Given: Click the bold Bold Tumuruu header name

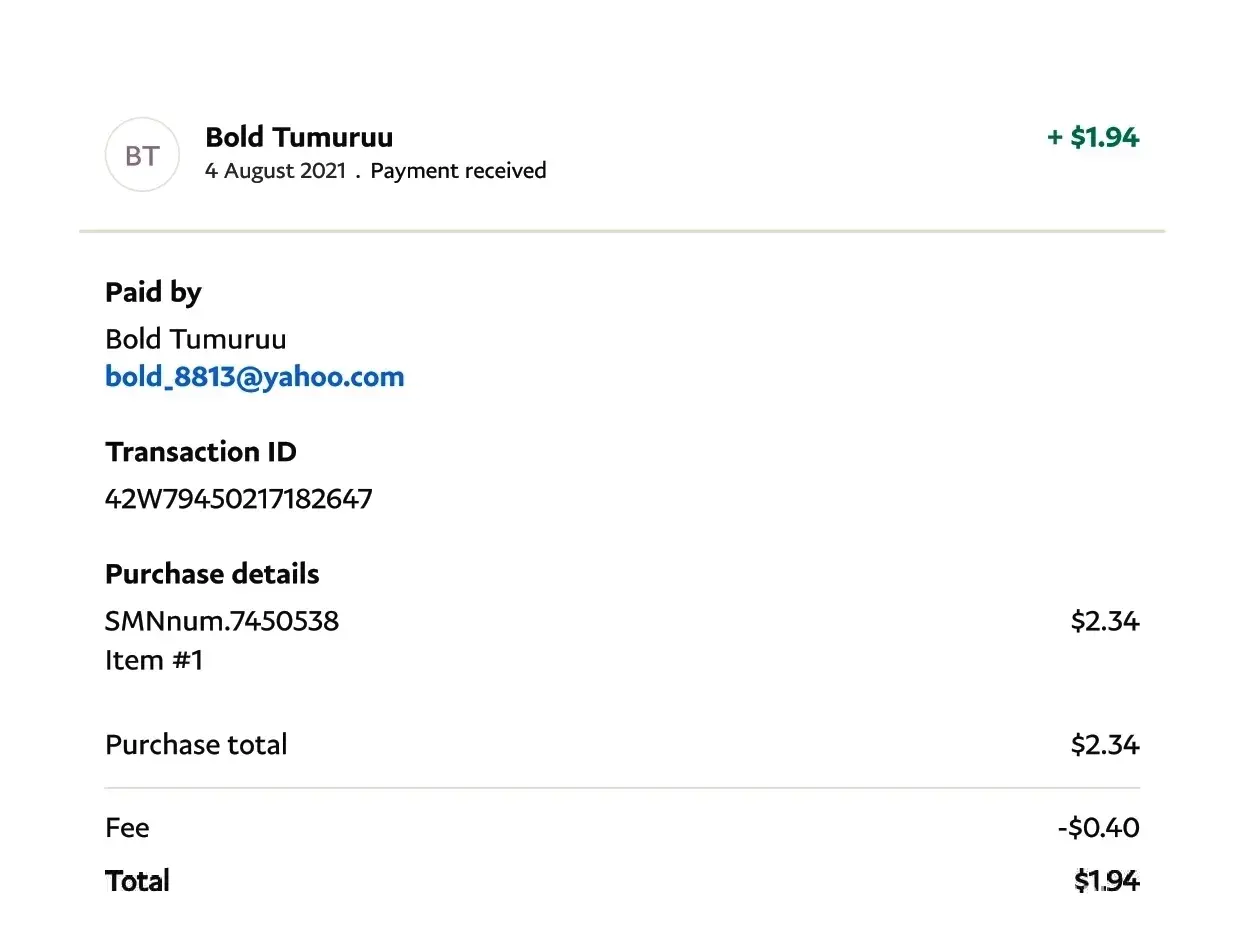Looking at the screenshot, I should 299,137.
